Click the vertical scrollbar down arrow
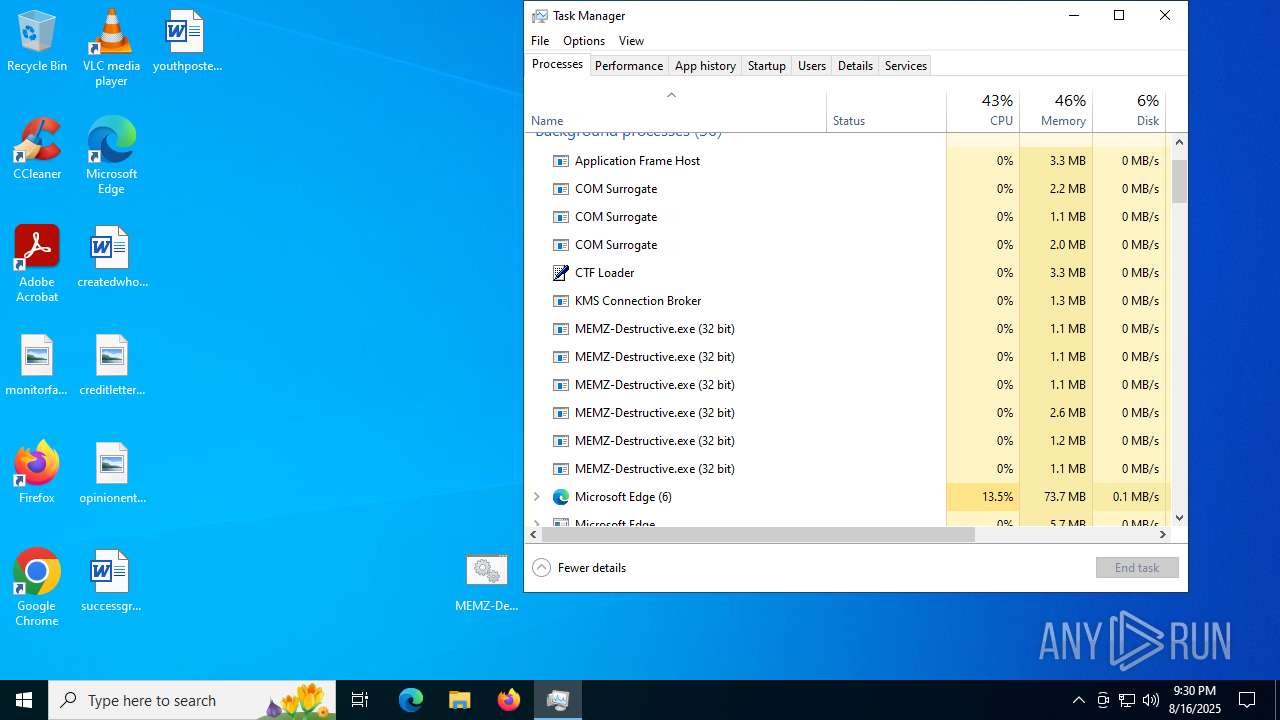The width and height of the screenshot is (1280, 720). pyautogui.click(x=1179, y=518)
